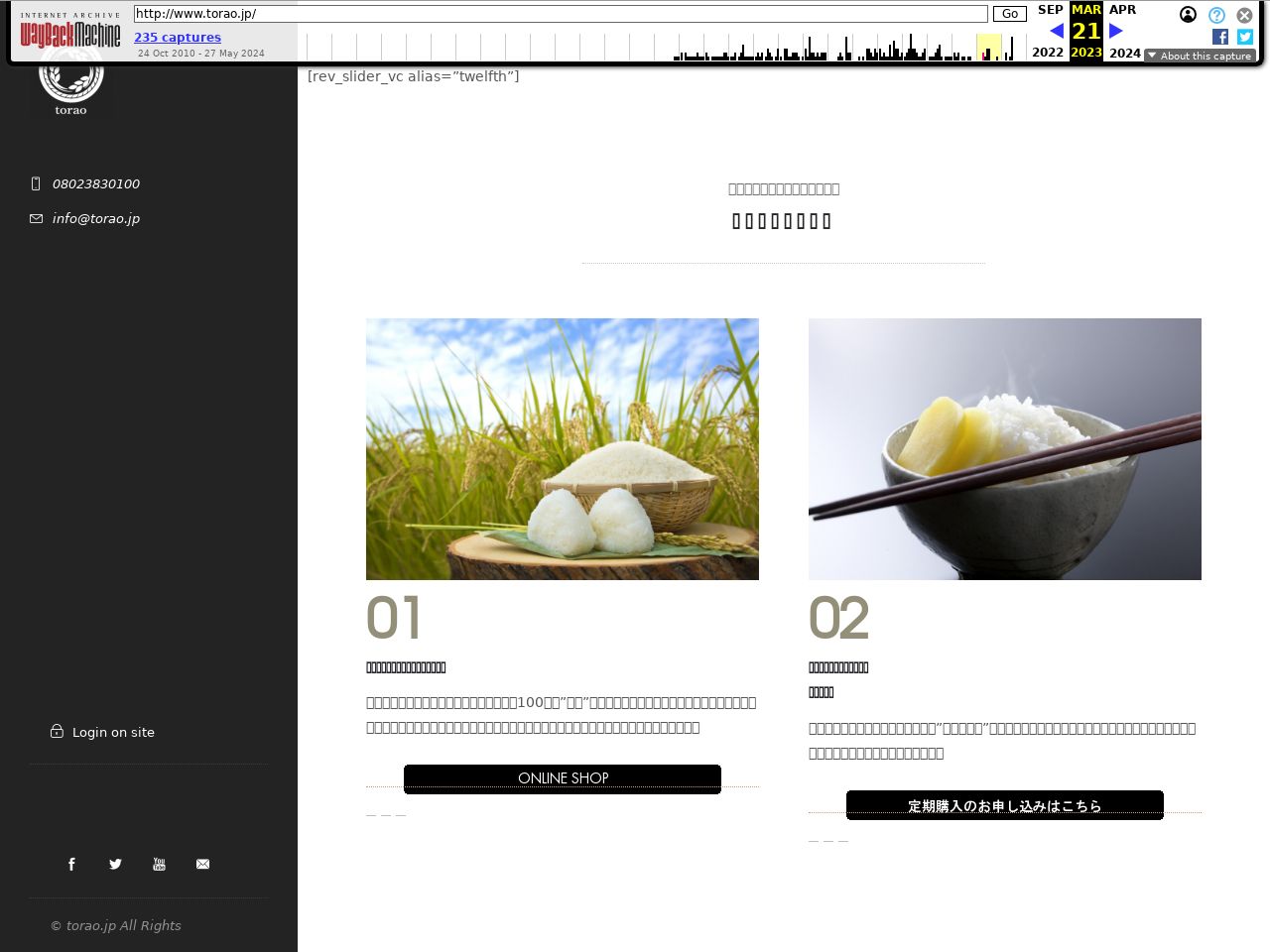Click the envelope icon beside info@torao.jp
1270x952 pixels.
coord(36,218)
